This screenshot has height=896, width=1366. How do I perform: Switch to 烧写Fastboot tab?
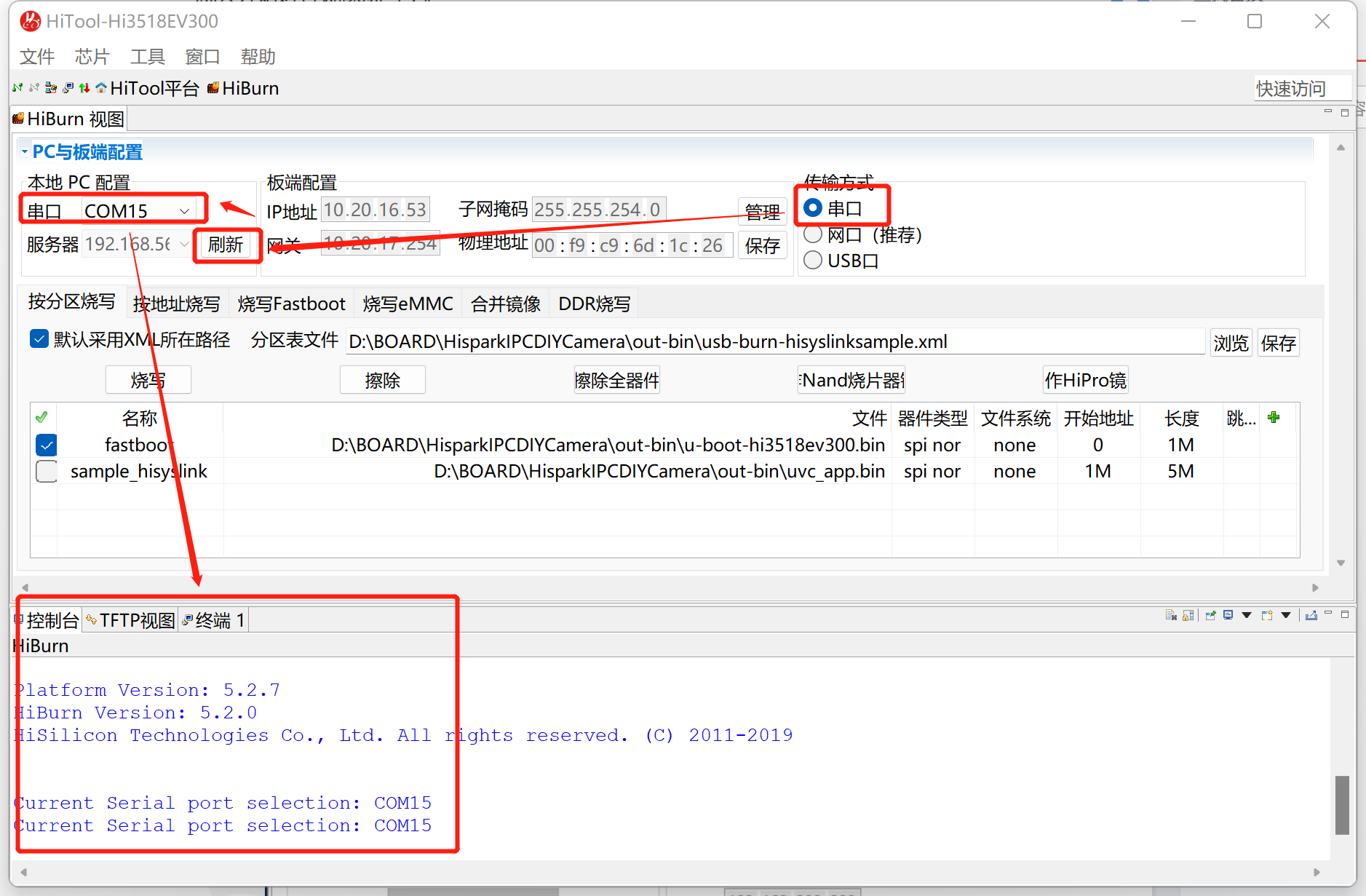292,304
